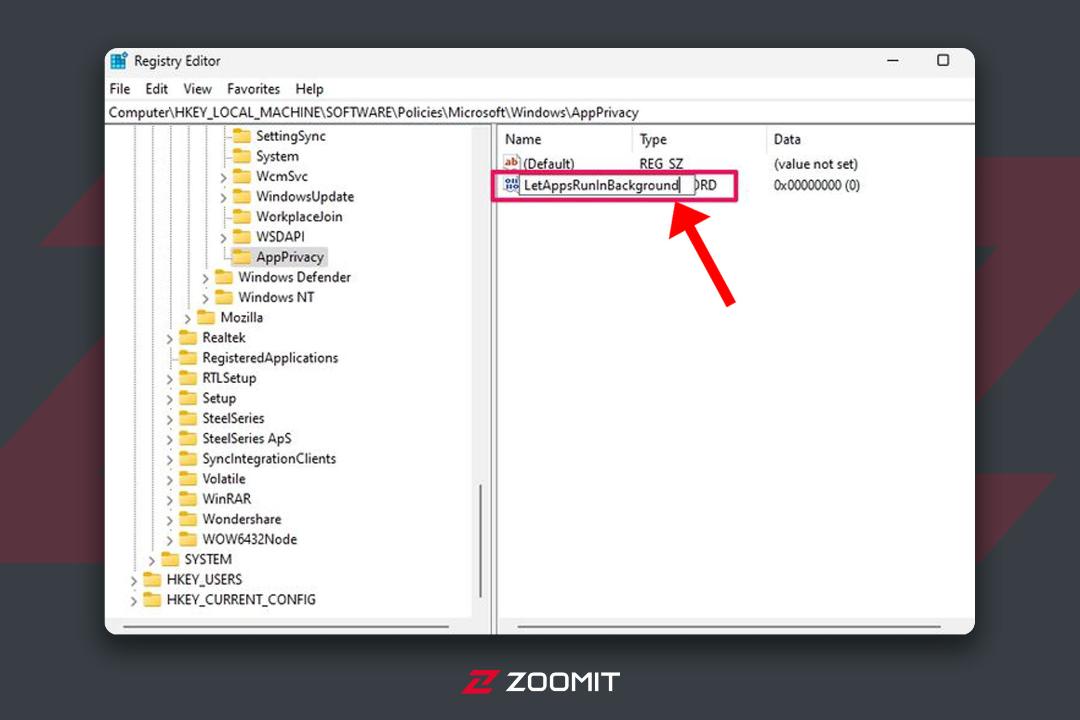The height and width of the screenshot is (720, 1080).
Task: Click the Mozilla folder icon
Action: tap(206, 318)
